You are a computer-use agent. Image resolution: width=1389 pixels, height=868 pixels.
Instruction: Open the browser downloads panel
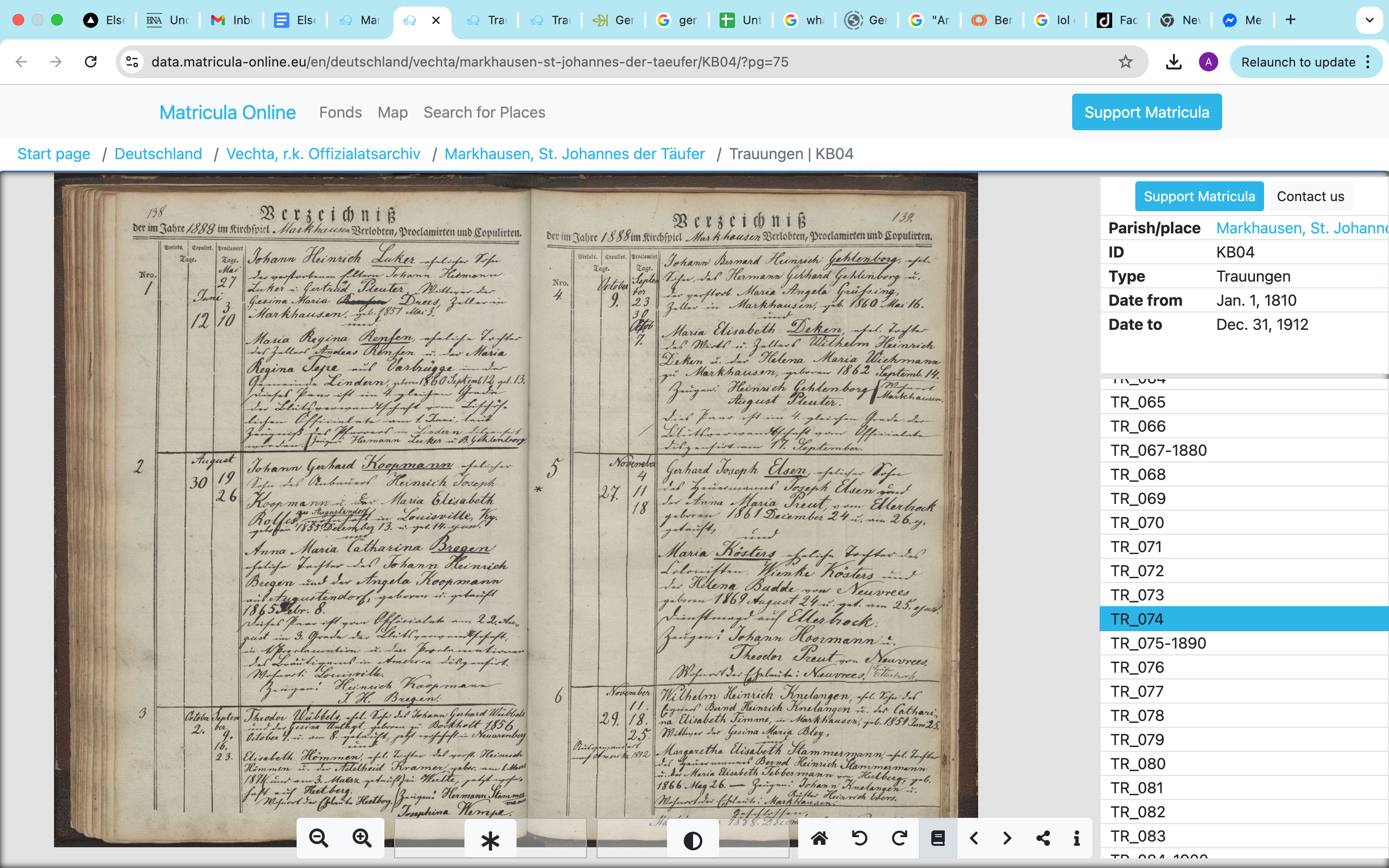point(1174,61)
